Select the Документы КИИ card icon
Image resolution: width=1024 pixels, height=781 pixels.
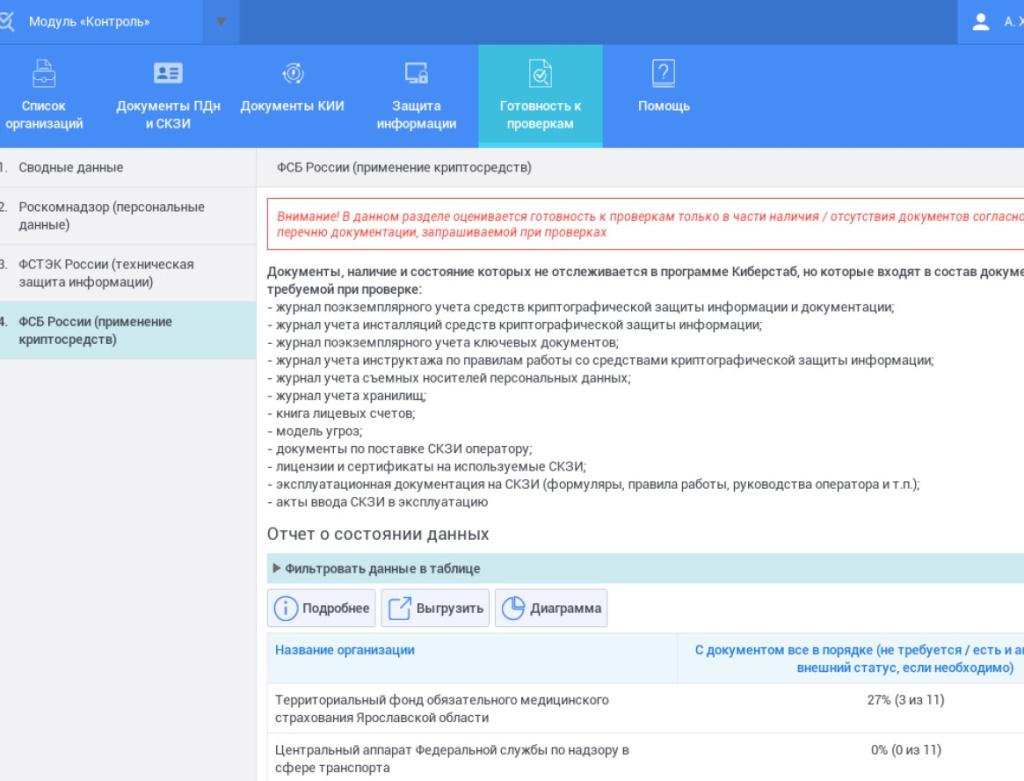(x=290, y=72)
